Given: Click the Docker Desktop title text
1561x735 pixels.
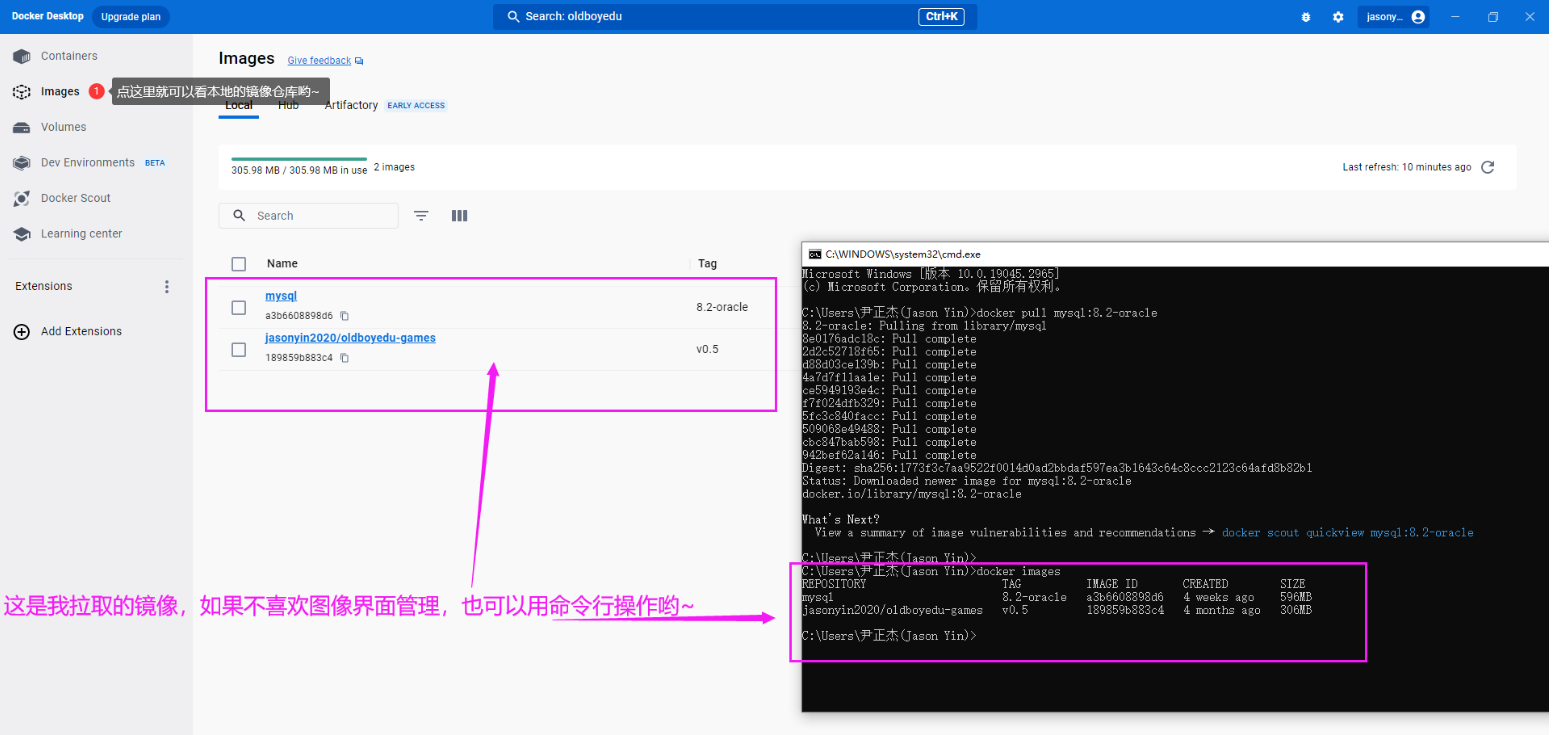Looking at the screenshot, I should click(48, 16).
